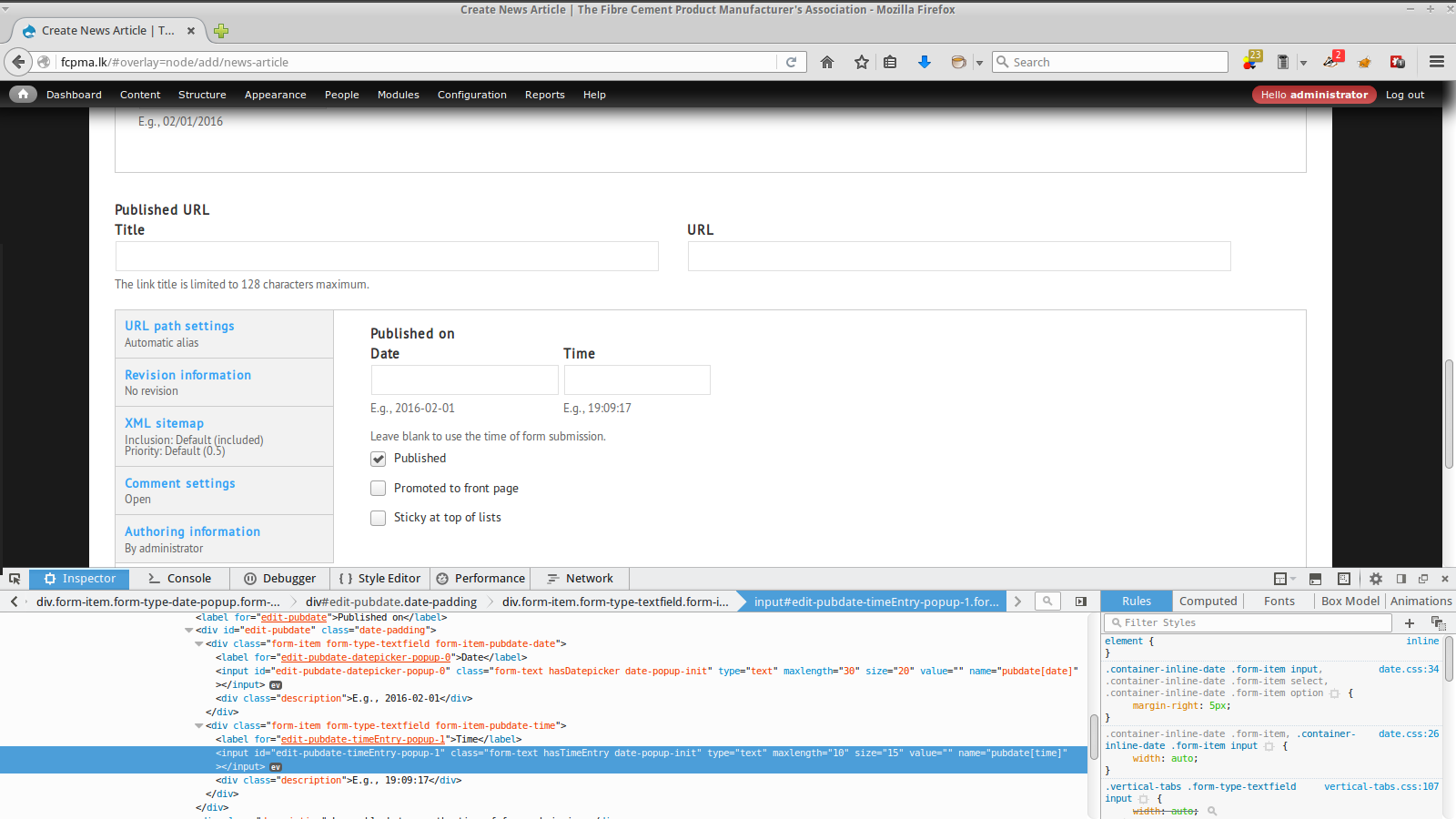Click the Log out link
The width and height of the screenshot is (1456, 819).
[1404, 95]
